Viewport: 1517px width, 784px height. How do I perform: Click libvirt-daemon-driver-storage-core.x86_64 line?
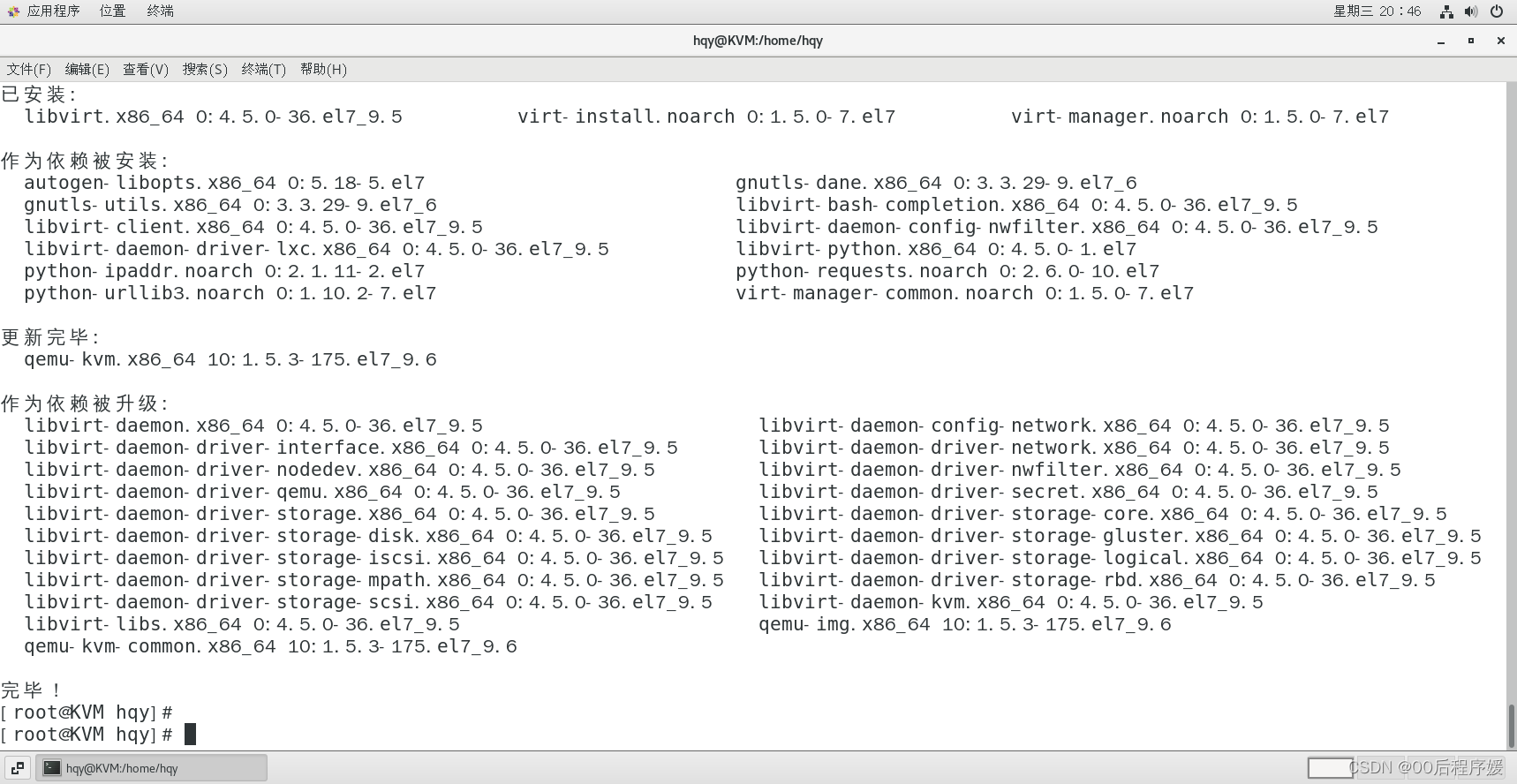pyautogui.click(x=1103, y=514)
